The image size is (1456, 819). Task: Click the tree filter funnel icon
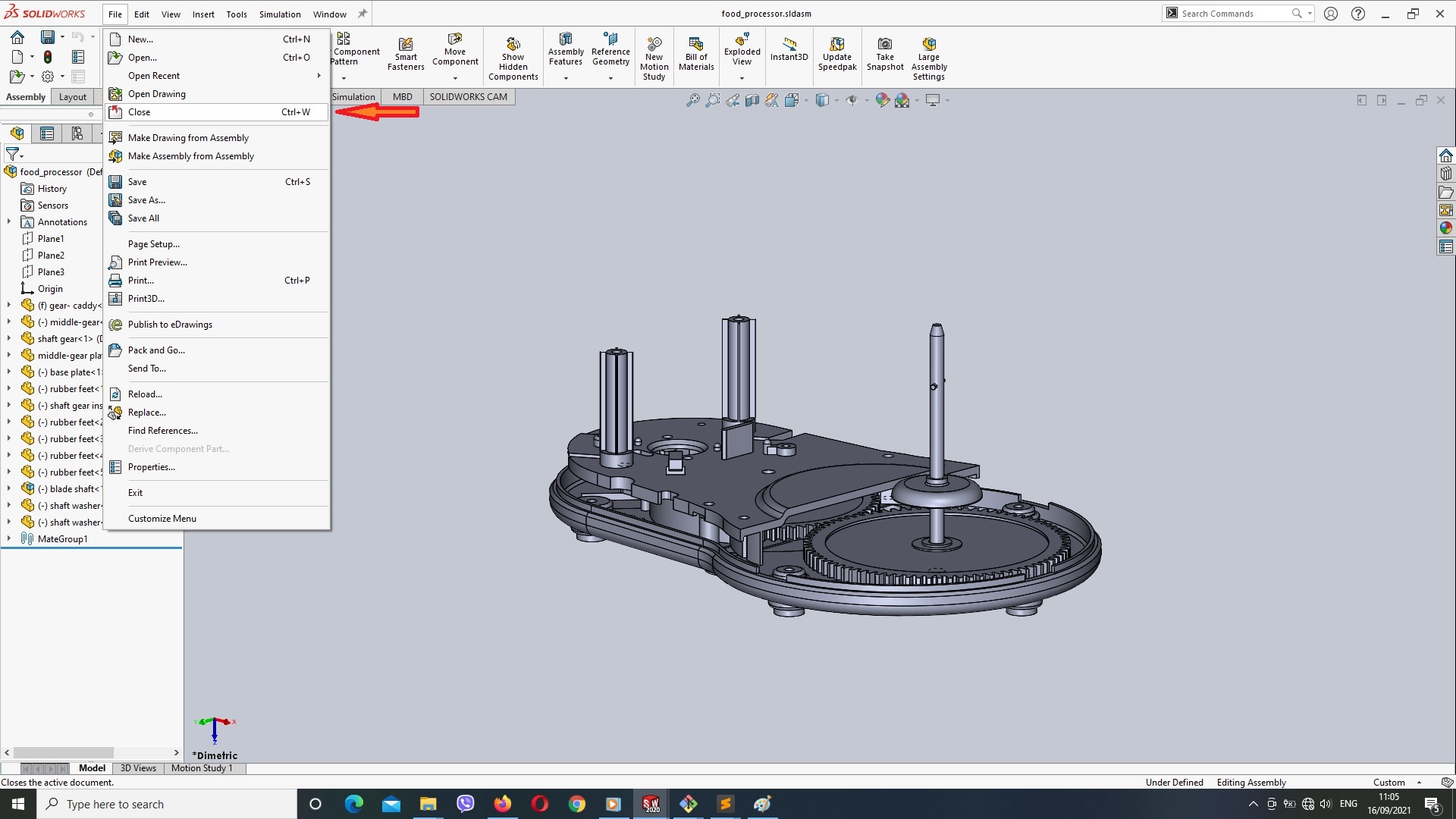click(13, 154)
